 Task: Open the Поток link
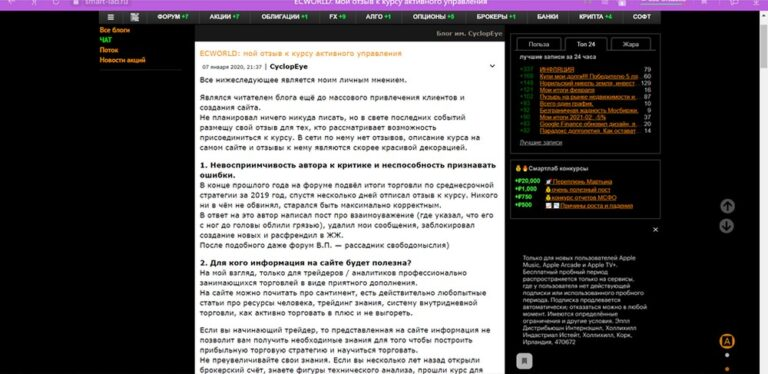point(109,50)
